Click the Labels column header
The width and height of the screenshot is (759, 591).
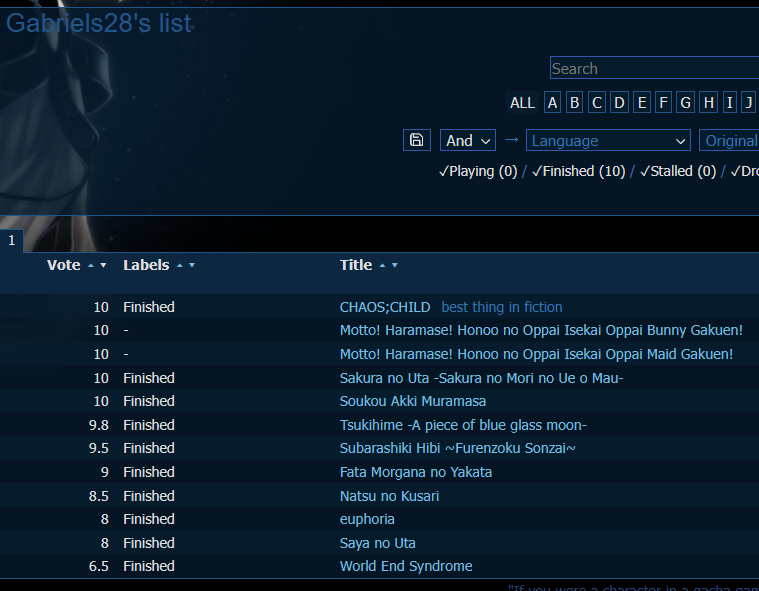point(146,265)
